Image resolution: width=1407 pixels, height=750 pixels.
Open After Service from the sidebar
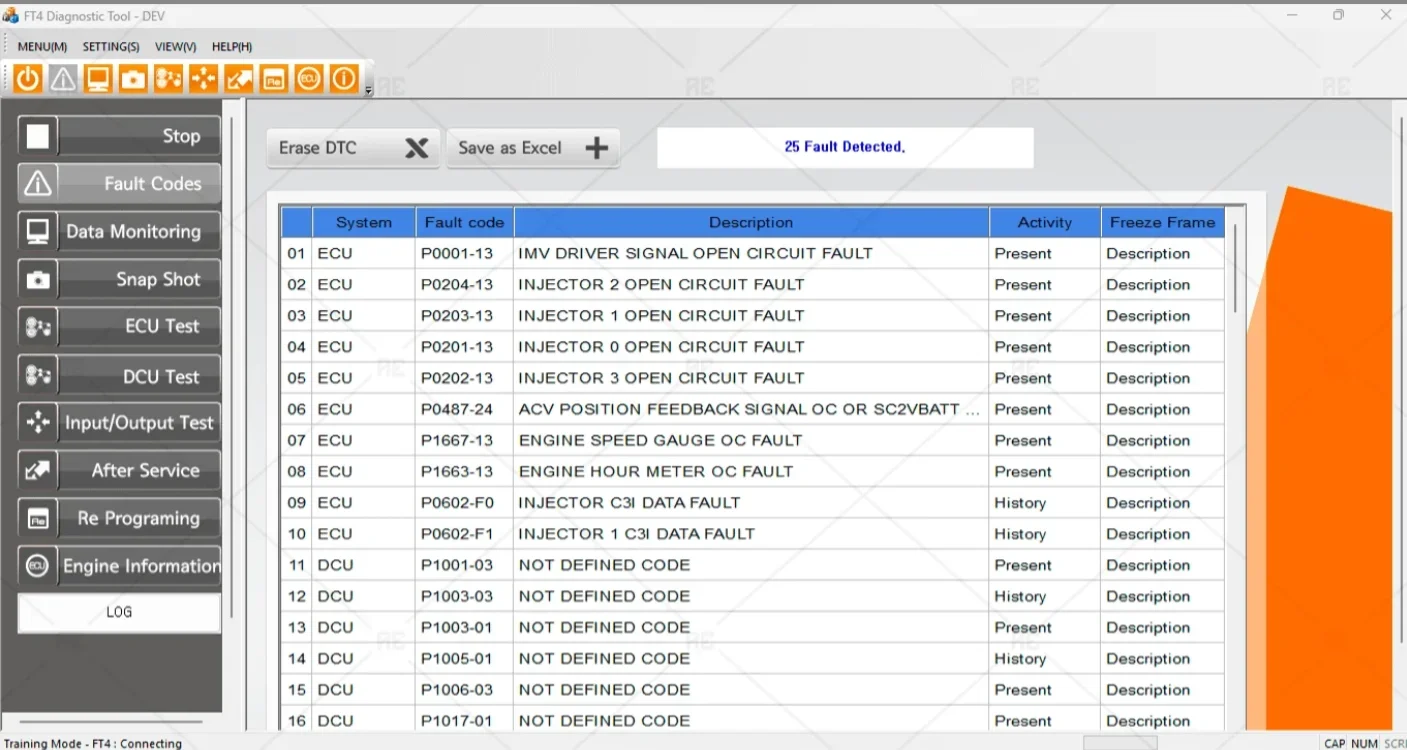119,470
